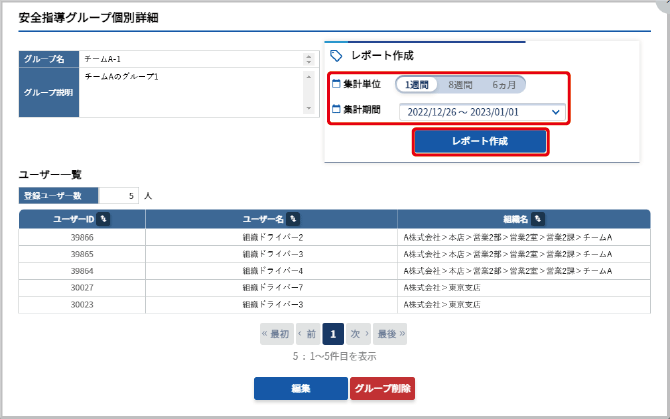This screenshot has width=670, height=419.
Task: Jump to 最初 page in pagination
Action: click(x=276, y=334)
